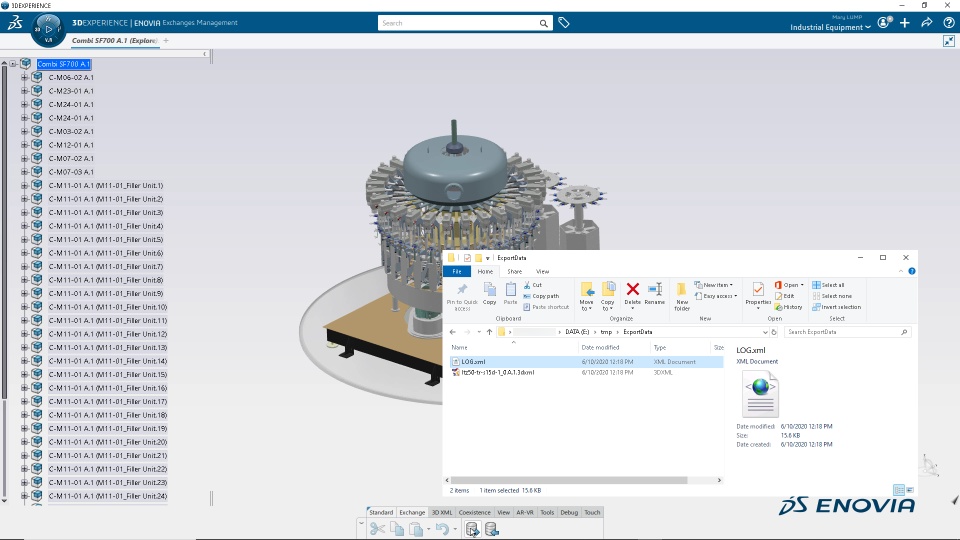Switch to the 3D XML toolbar tab
Screen dimensions: 960x540
(x=441, y=512)
